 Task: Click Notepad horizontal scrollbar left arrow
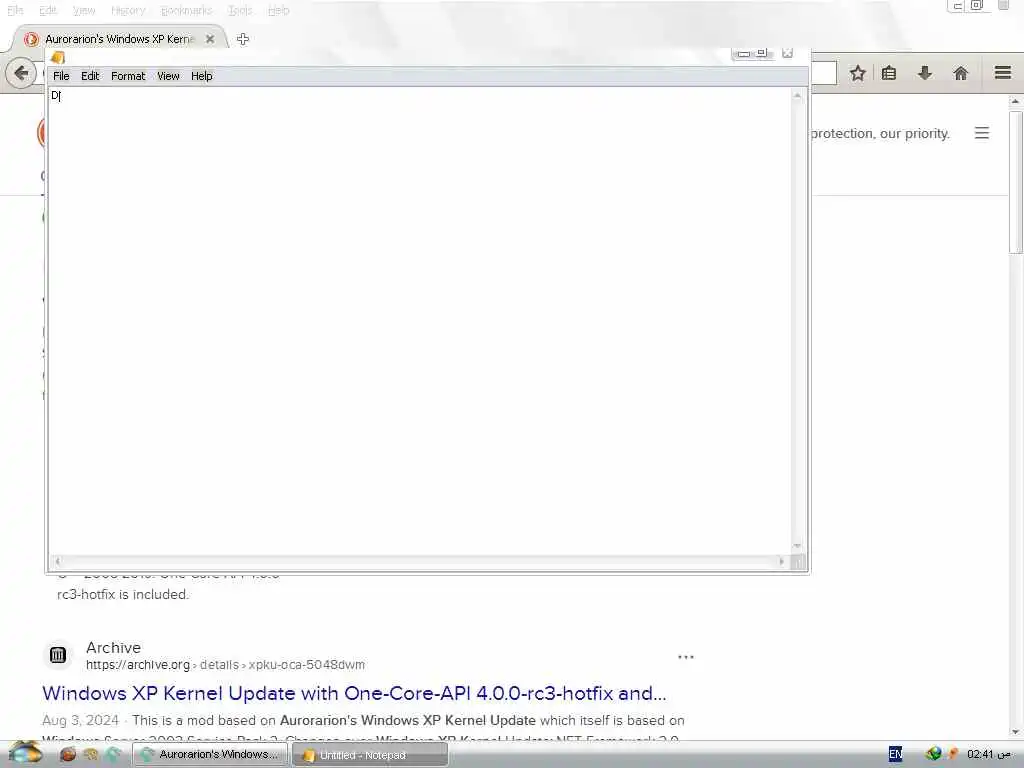point(57,561)
